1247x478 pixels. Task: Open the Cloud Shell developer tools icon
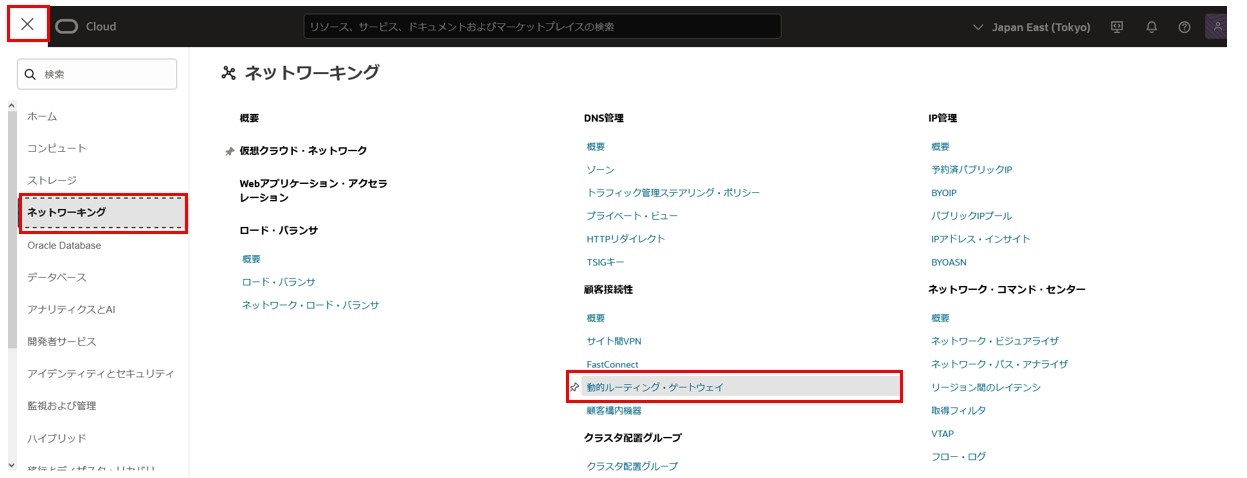pyautogui.click(x=1117, y=27)
